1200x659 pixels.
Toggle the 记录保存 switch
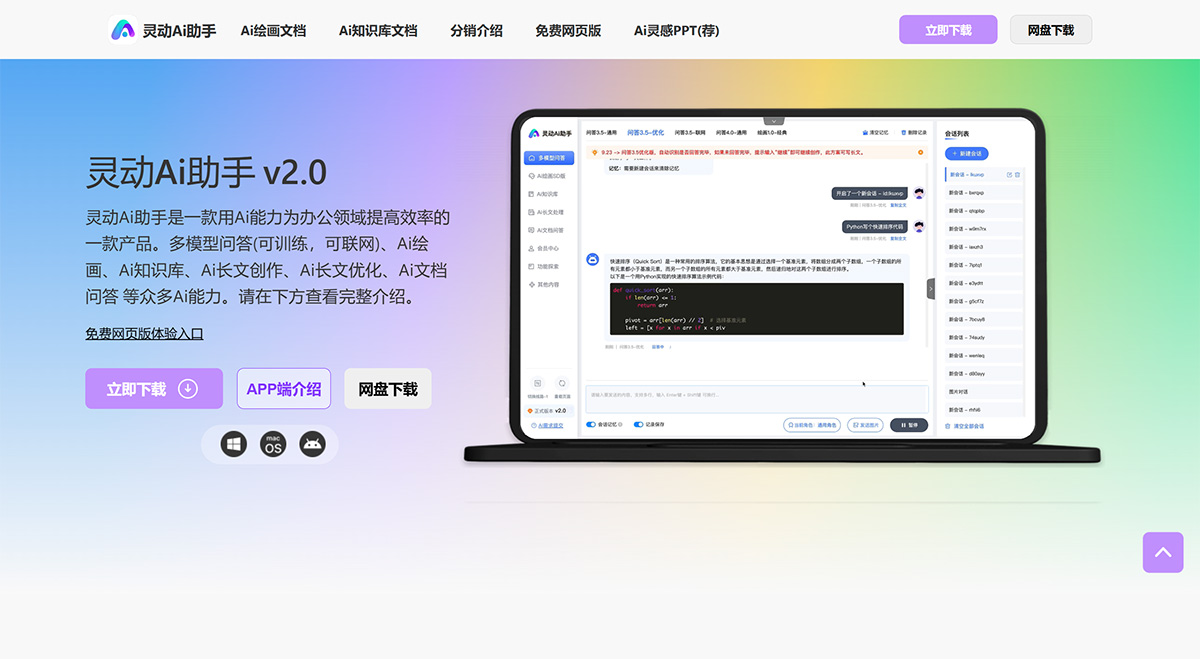point(637,425)
